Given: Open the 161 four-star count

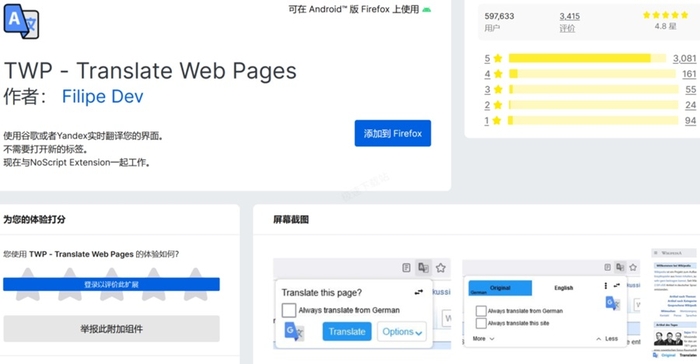Looking at the screenshot, I should (x=689, y=74).
